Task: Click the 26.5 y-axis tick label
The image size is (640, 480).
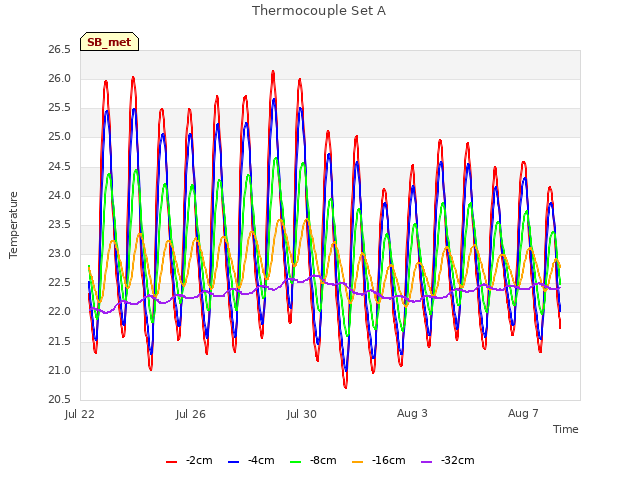Action: point(60,49)
